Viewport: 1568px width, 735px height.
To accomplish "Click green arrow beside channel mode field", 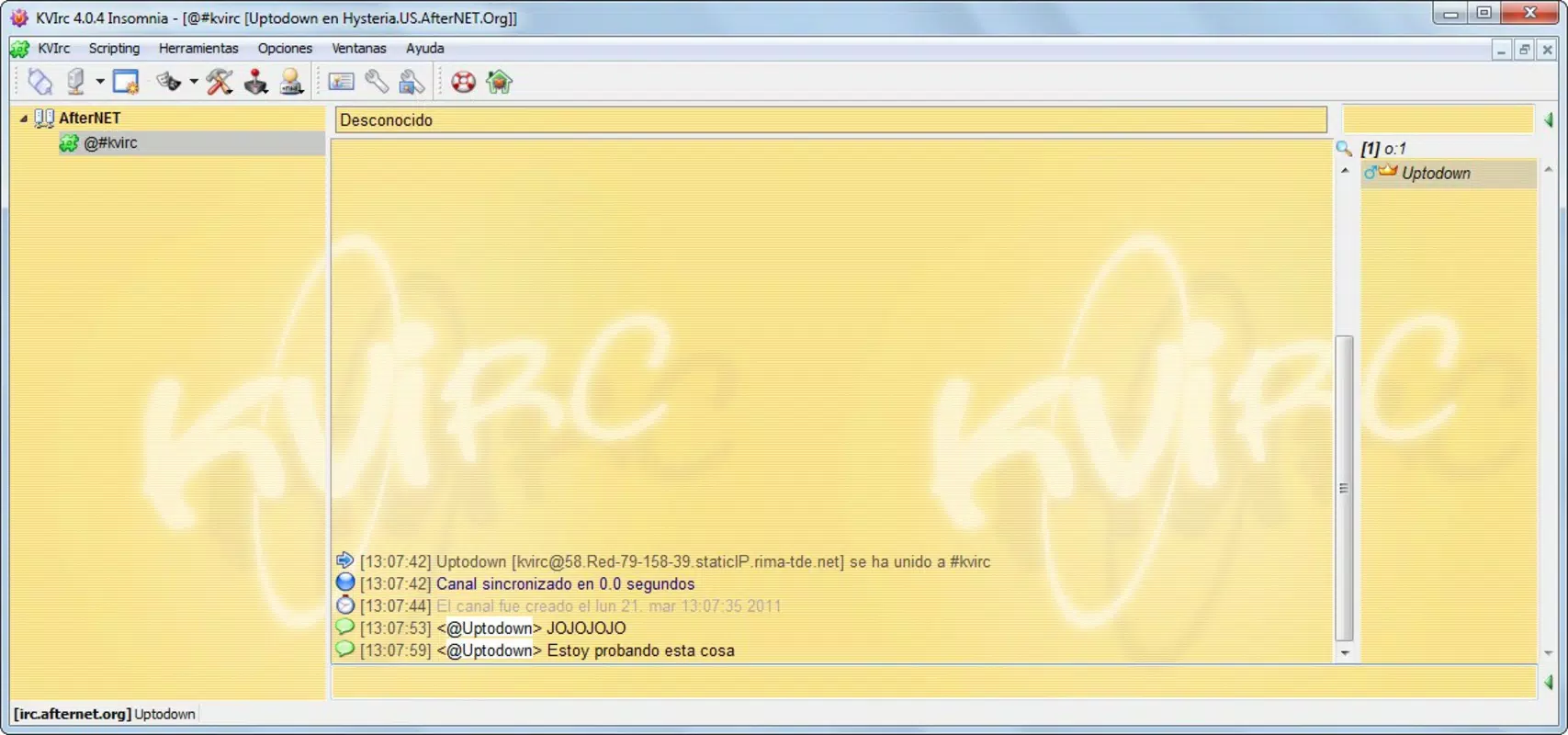I will click(1549, 119).
